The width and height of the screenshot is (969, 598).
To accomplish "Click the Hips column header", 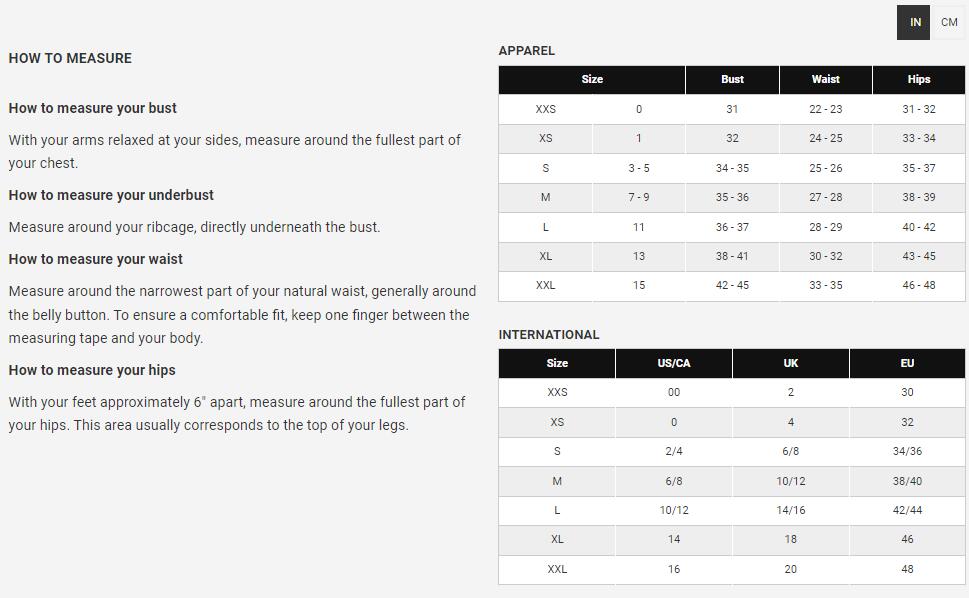I will click(919, 79).
